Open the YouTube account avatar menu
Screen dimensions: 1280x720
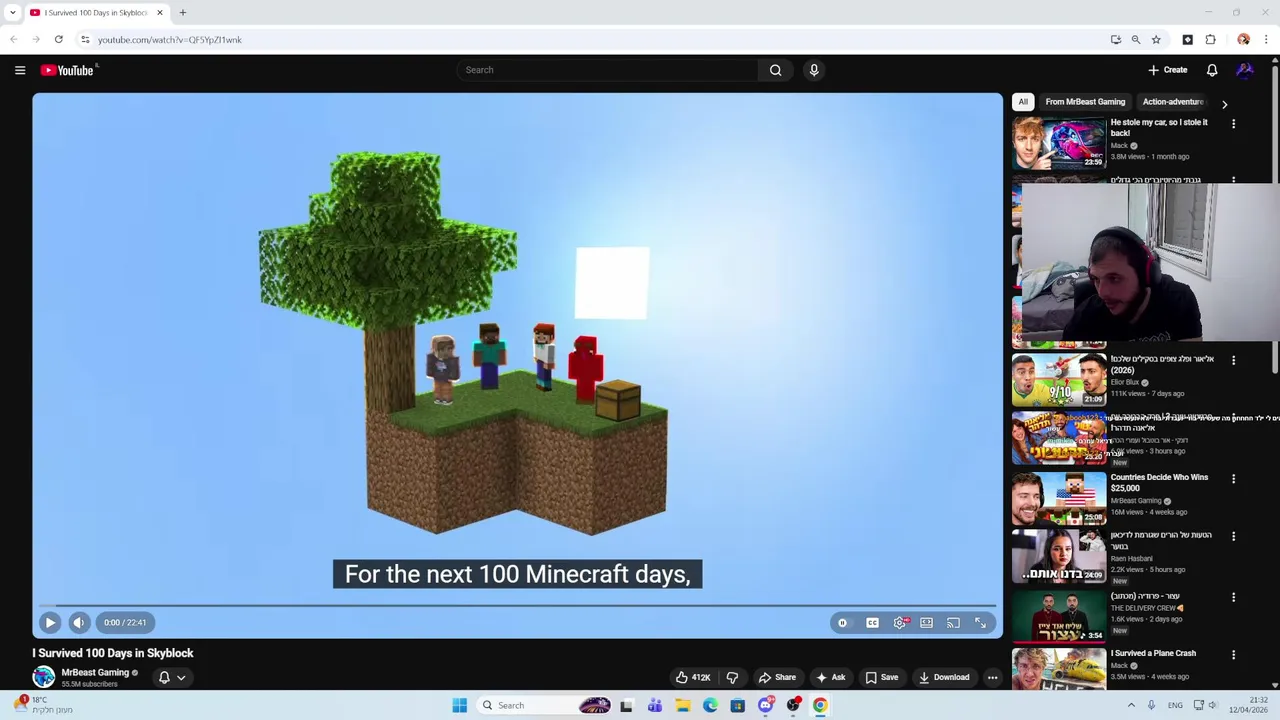[1245, 70]
